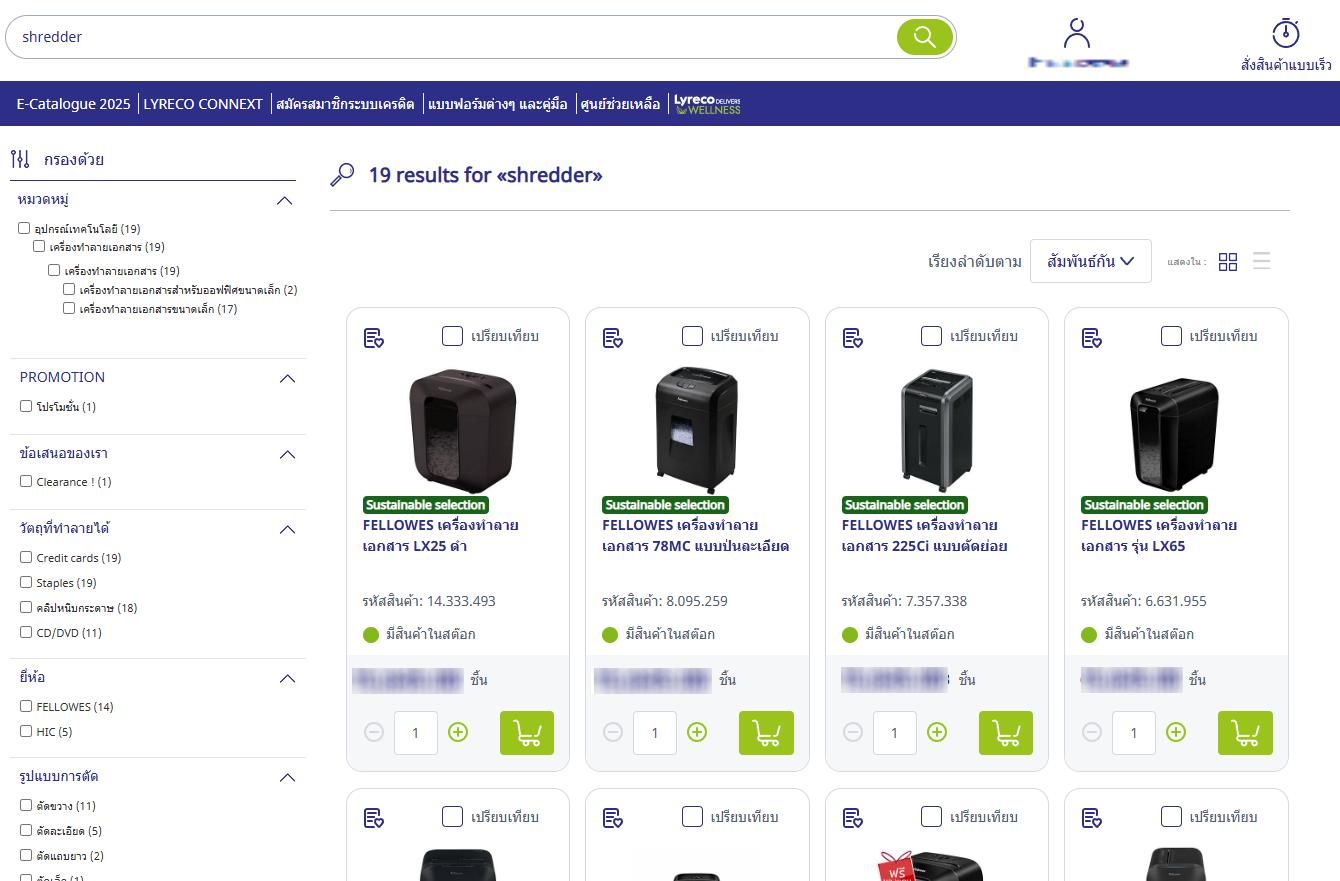Decrease quantity for LX65 shredder
This screenshot has height=881, width=1340.
(1092, 733)
